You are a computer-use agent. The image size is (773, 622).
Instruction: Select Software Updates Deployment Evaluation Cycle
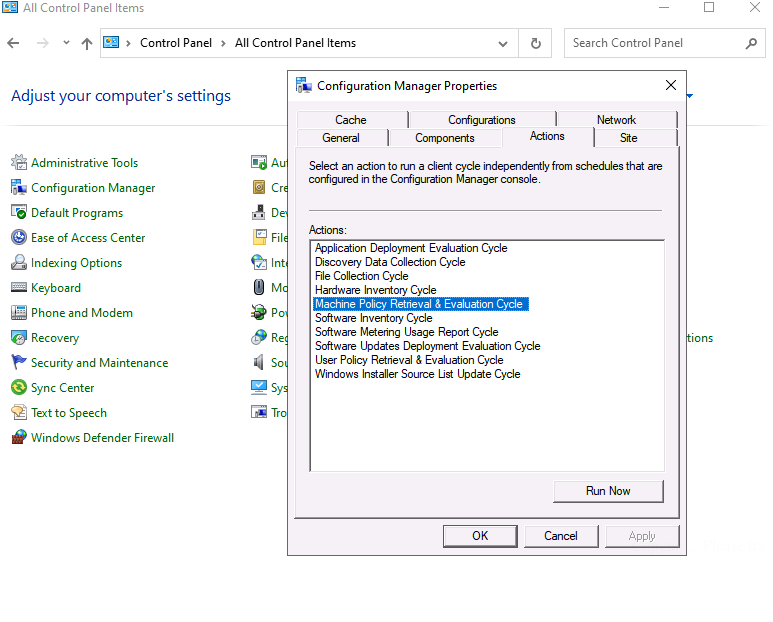[427, 346]
